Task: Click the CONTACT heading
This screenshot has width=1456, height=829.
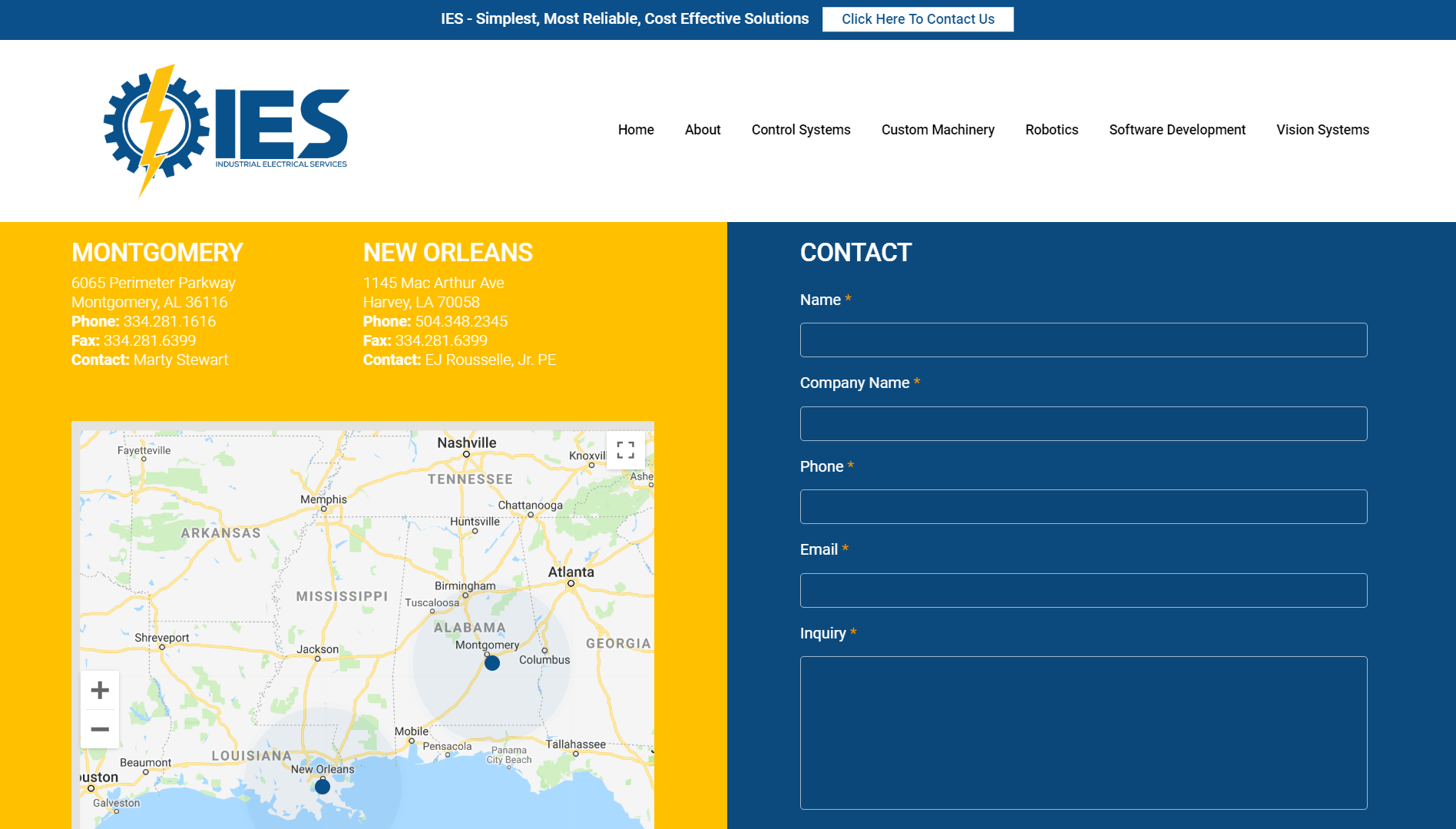Action: (x=855, y=253)
